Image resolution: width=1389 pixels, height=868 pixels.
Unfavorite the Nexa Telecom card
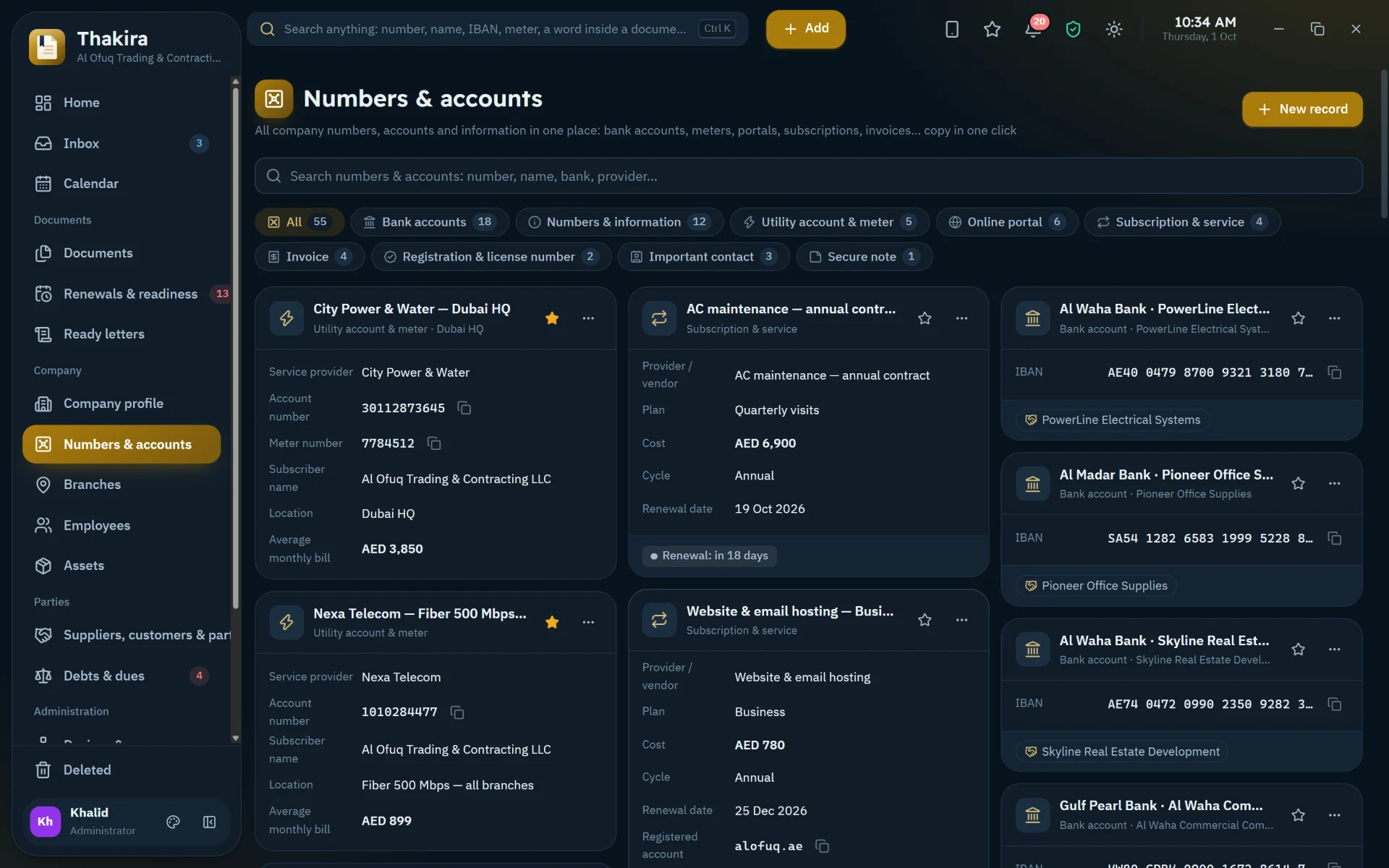point(552,622)
